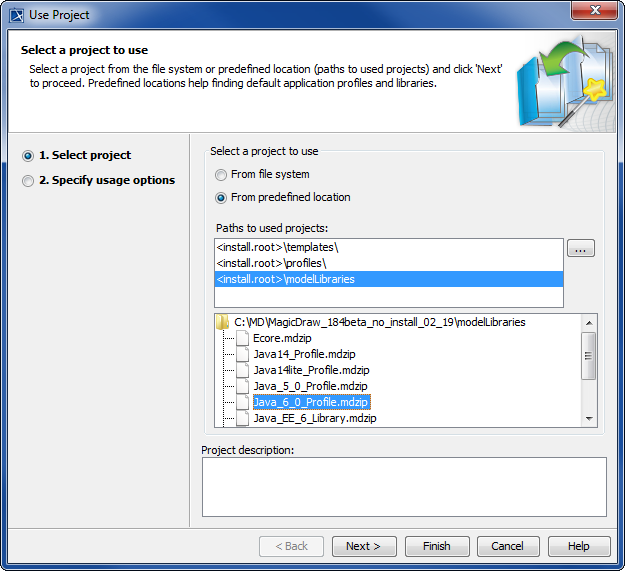This screenshot has width=625, height=571.
Task: Click the Finish button
Action: (x=437, y=546)
